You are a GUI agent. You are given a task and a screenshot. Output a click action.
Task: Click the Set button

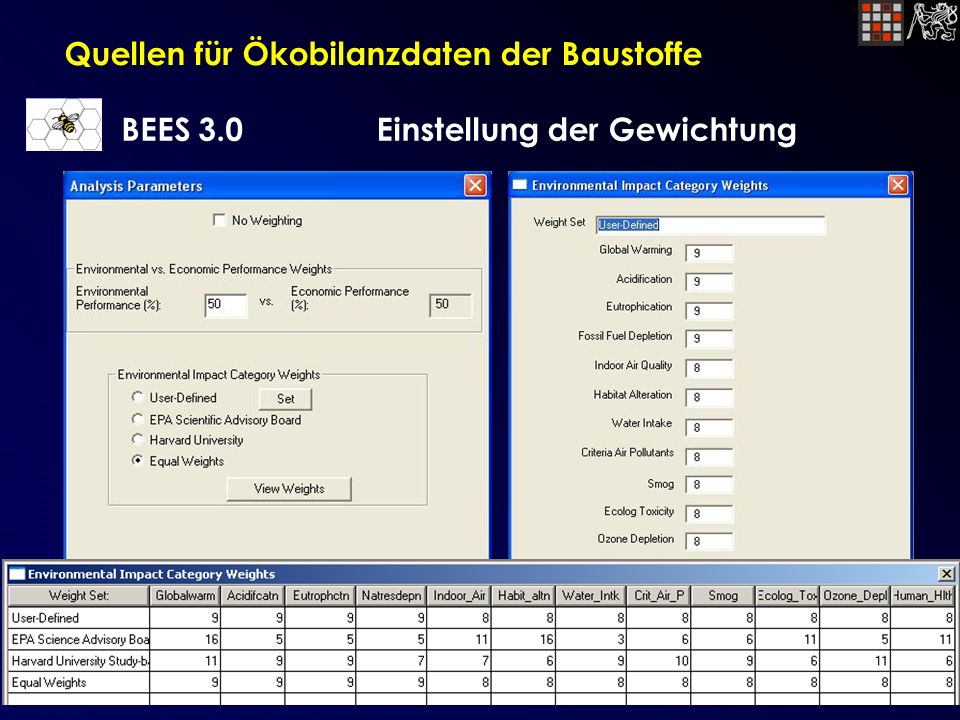pyautogui.click(x=285, y=399)
